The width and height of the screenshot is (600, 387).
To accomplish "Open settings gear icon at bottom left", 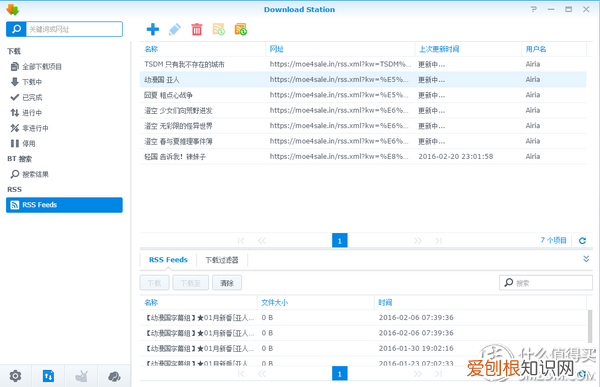I will (15, 376).
